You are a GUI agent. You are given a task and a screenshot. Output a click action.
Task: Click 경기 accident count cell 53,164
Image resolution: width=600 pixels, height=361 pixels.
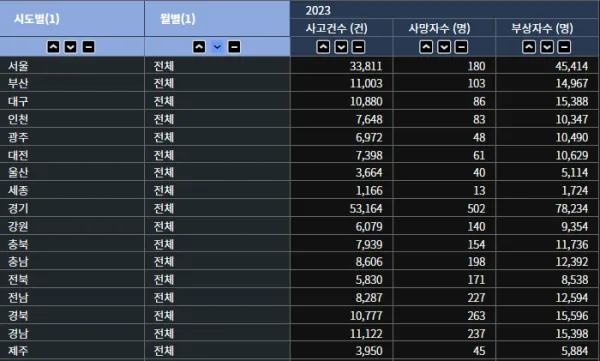(x=342, y=208)
